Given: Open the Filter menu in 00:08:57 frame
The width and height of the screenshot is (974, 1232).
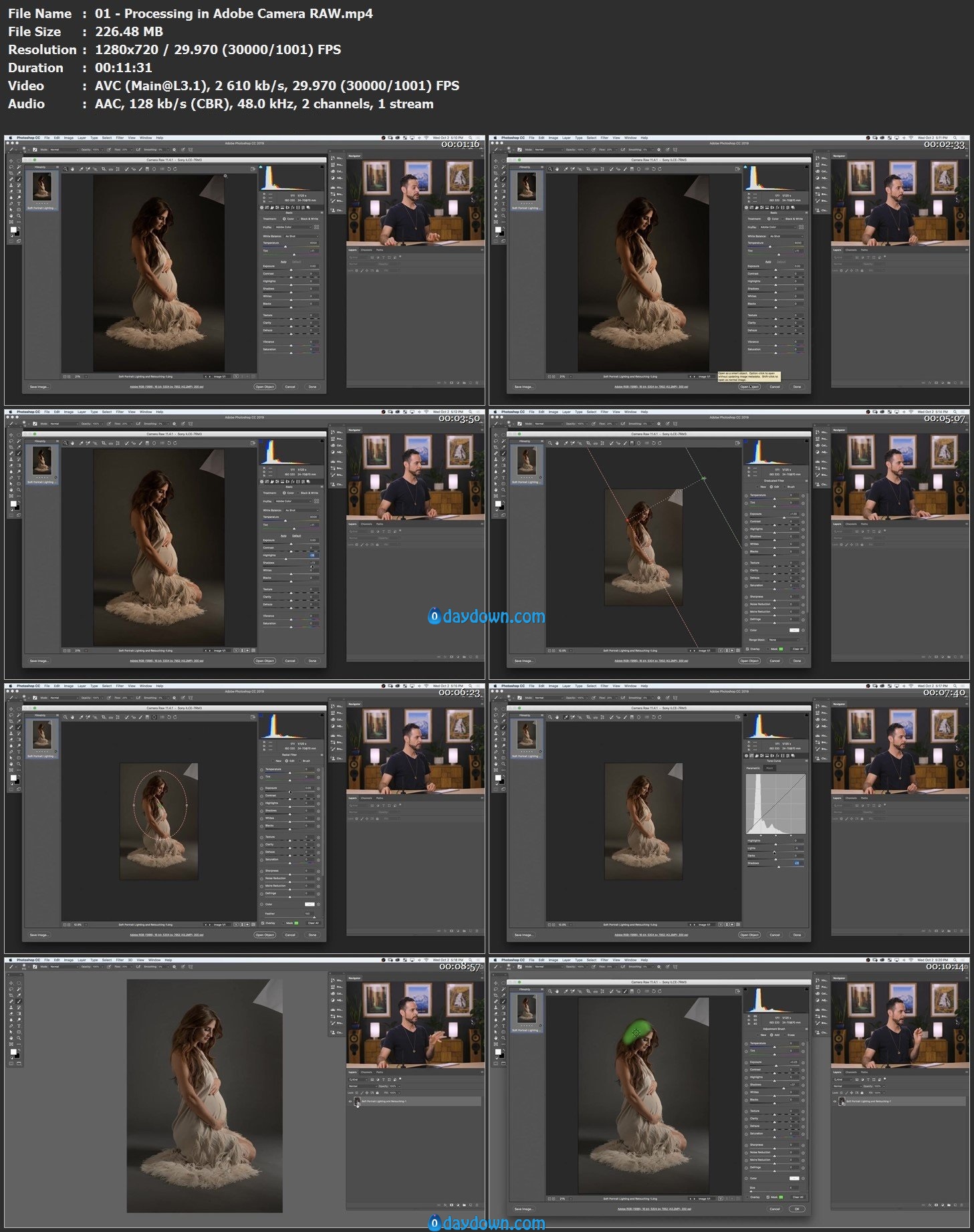Looking at the screenshot, I should click(120, 960).
